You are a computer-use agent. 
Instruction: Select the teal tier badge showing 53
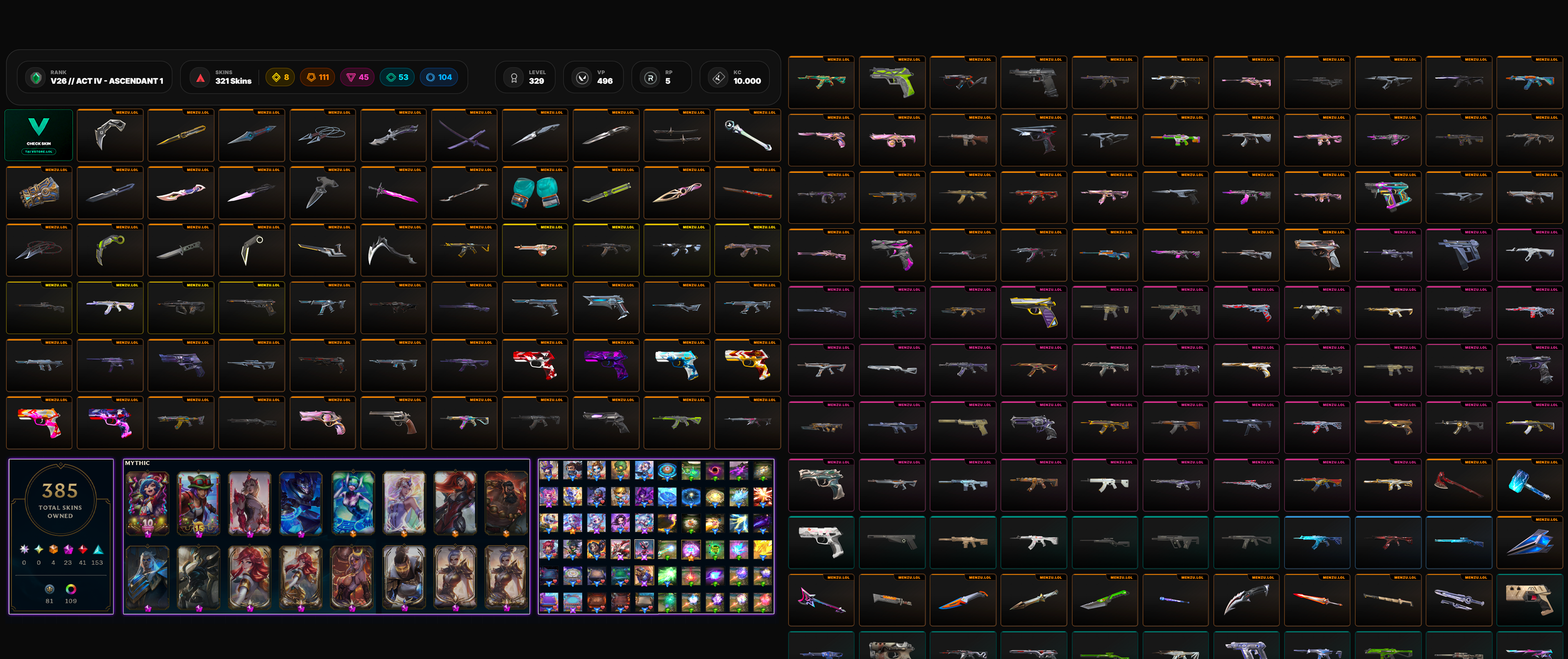pos(397,77)
